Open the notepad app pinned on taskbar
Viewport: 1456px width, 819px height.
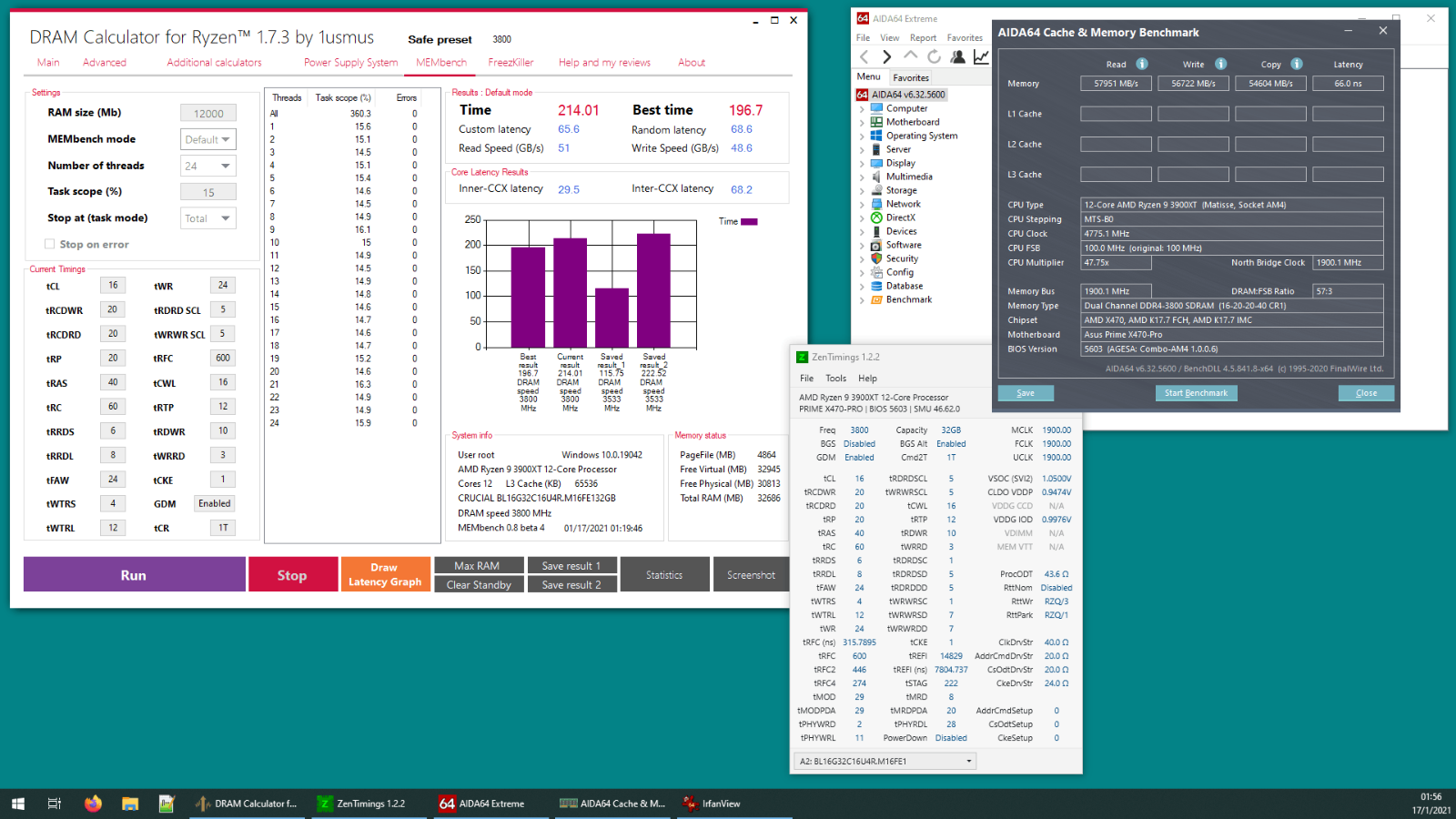pyautogui.click(x=167, y=804)
